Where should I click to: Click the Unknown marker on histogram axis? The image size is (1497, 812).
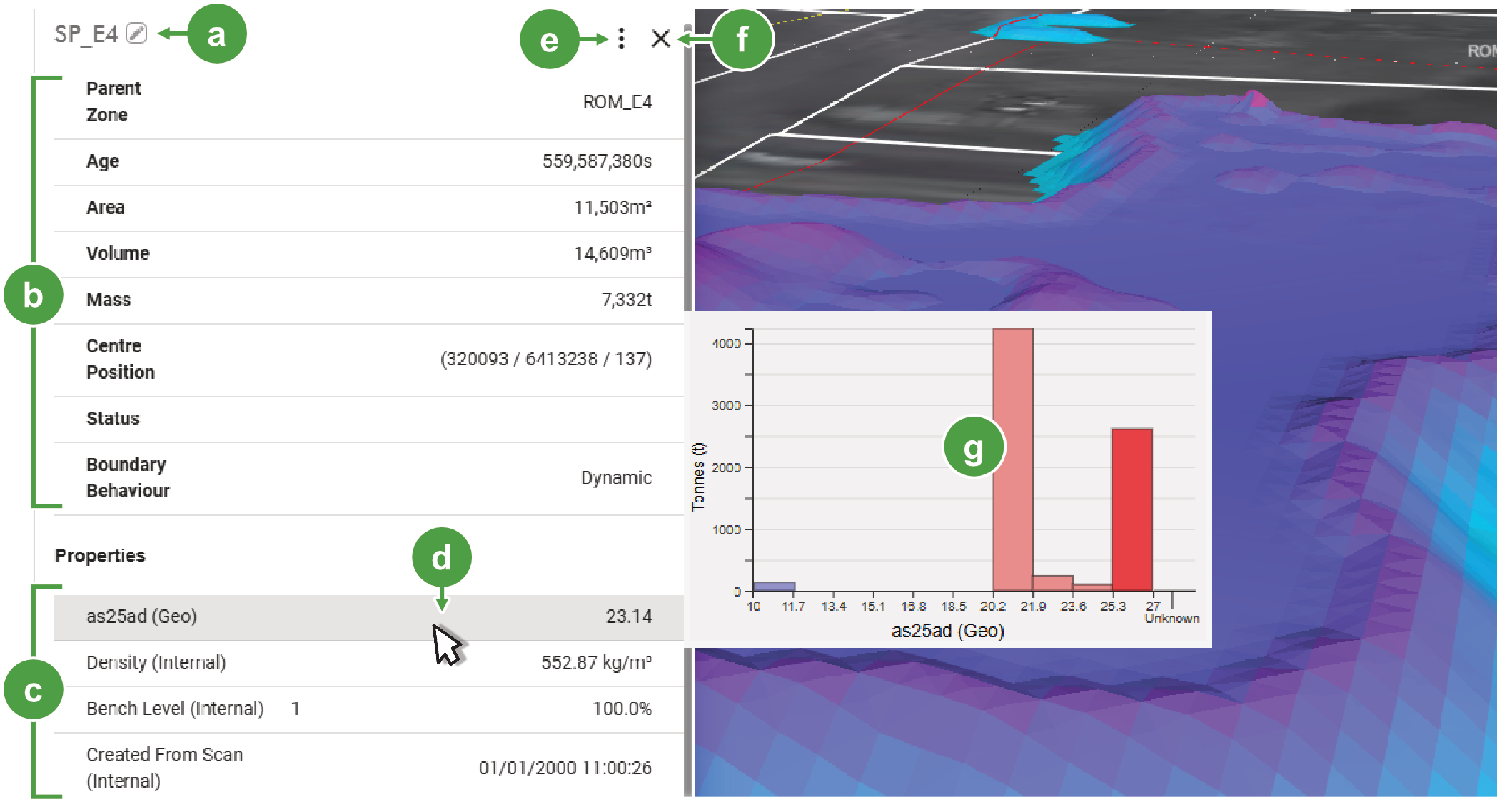[x=1172, y=618]
